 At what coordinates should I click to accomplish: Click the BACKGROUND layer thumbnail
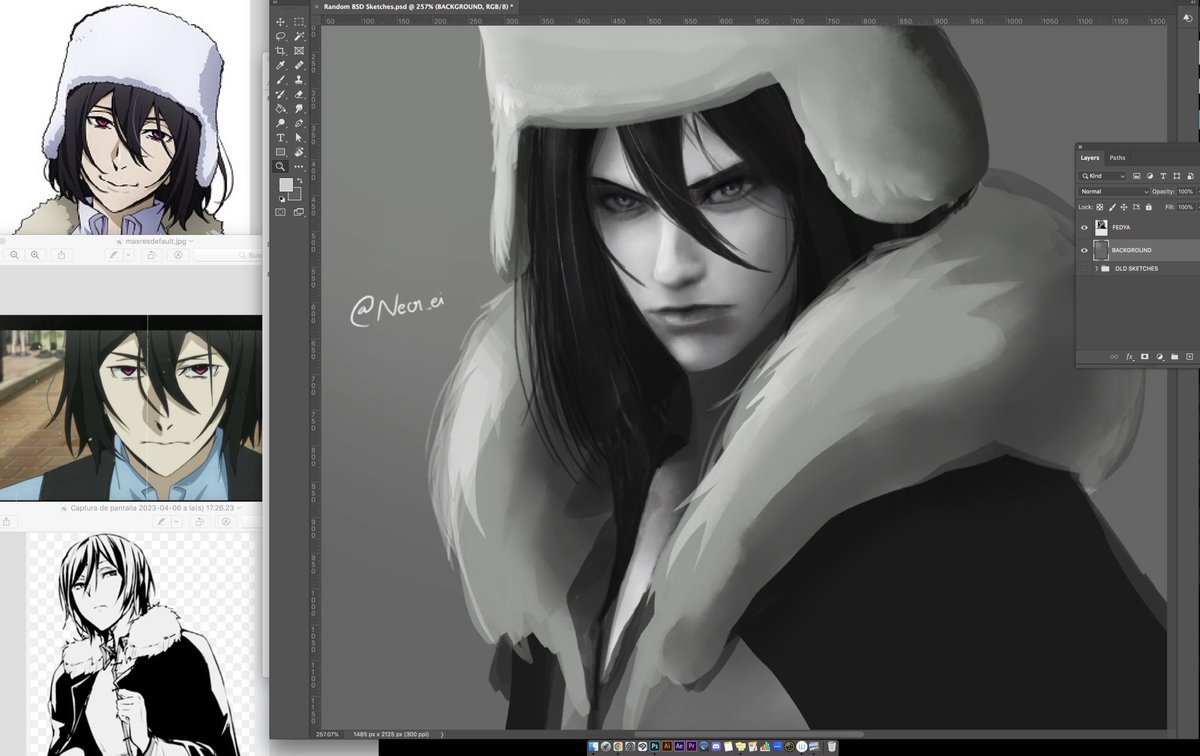pos(1101,250)
